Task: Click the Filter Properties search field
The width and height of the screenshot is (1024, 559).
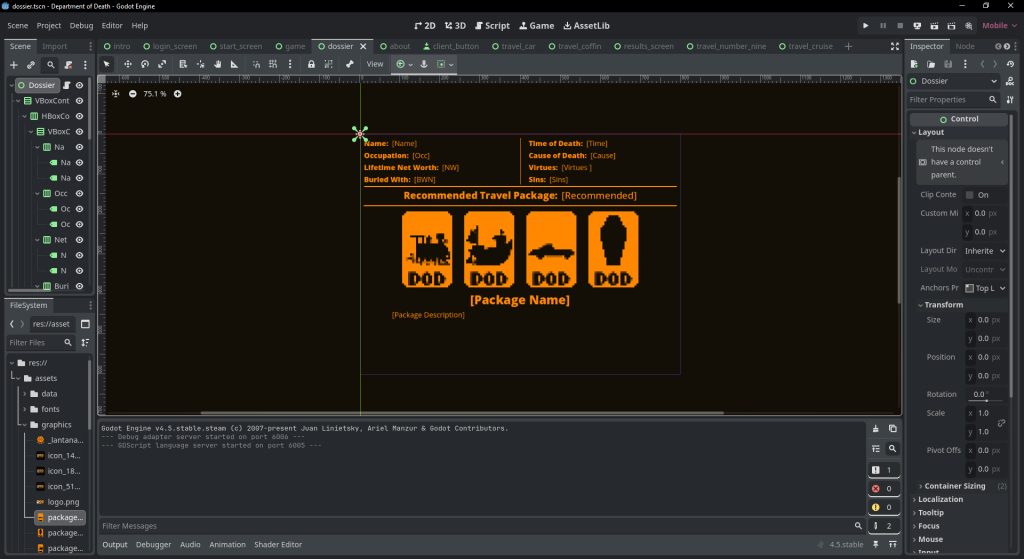Action: [x=945, y=100]
